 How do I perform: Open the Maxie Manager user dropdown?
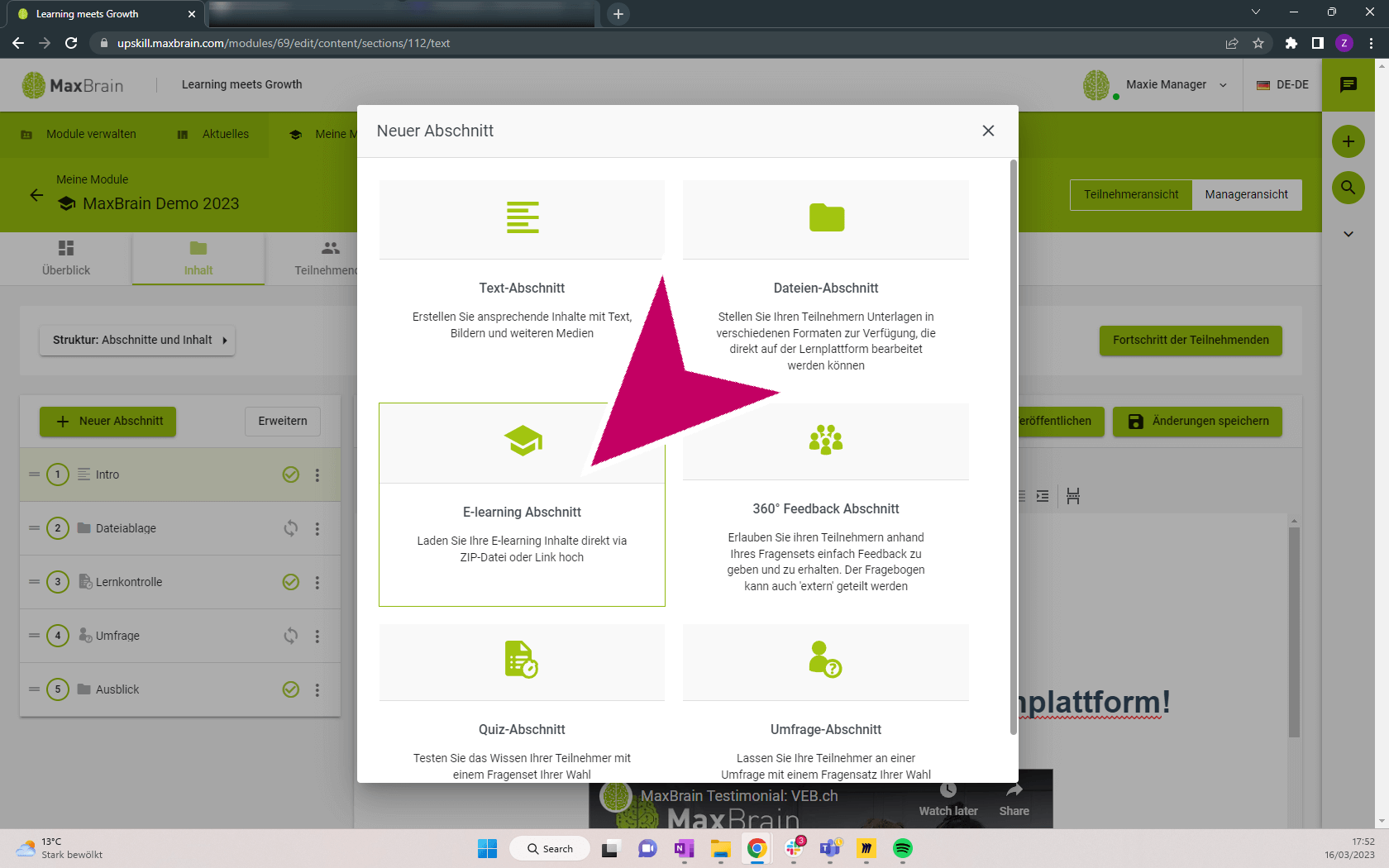[1156, 84]
